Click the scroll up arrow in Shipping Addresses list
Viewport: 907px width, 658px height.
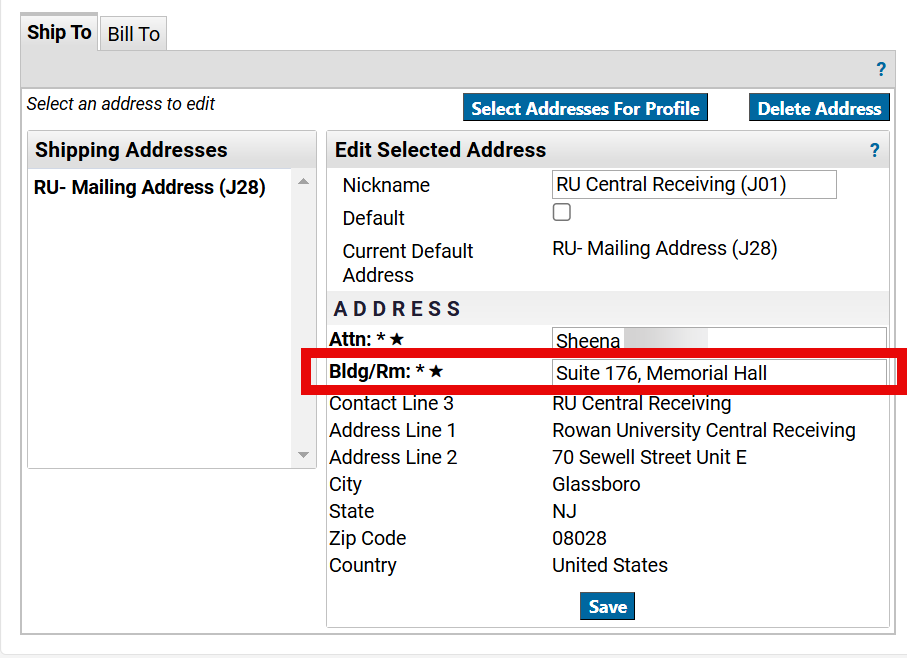coord(304,182)
